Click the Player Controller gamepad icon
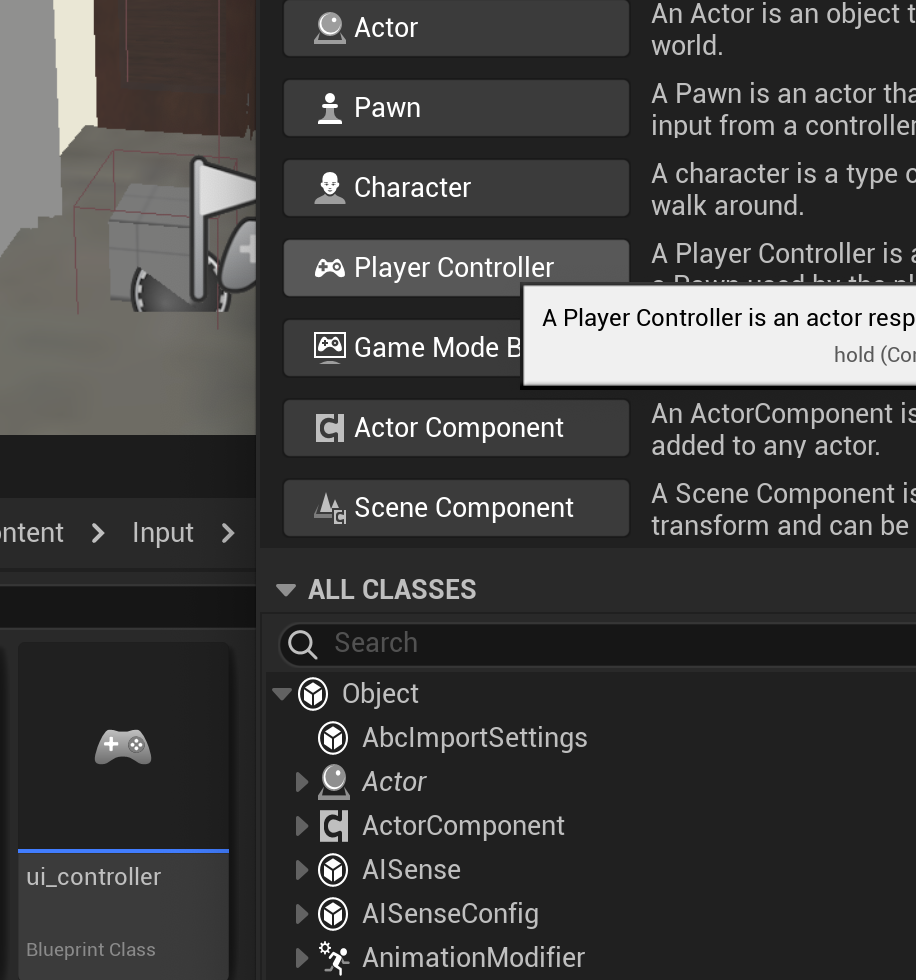The height and width of the screenshot is (980, 916). coord(329,268)
